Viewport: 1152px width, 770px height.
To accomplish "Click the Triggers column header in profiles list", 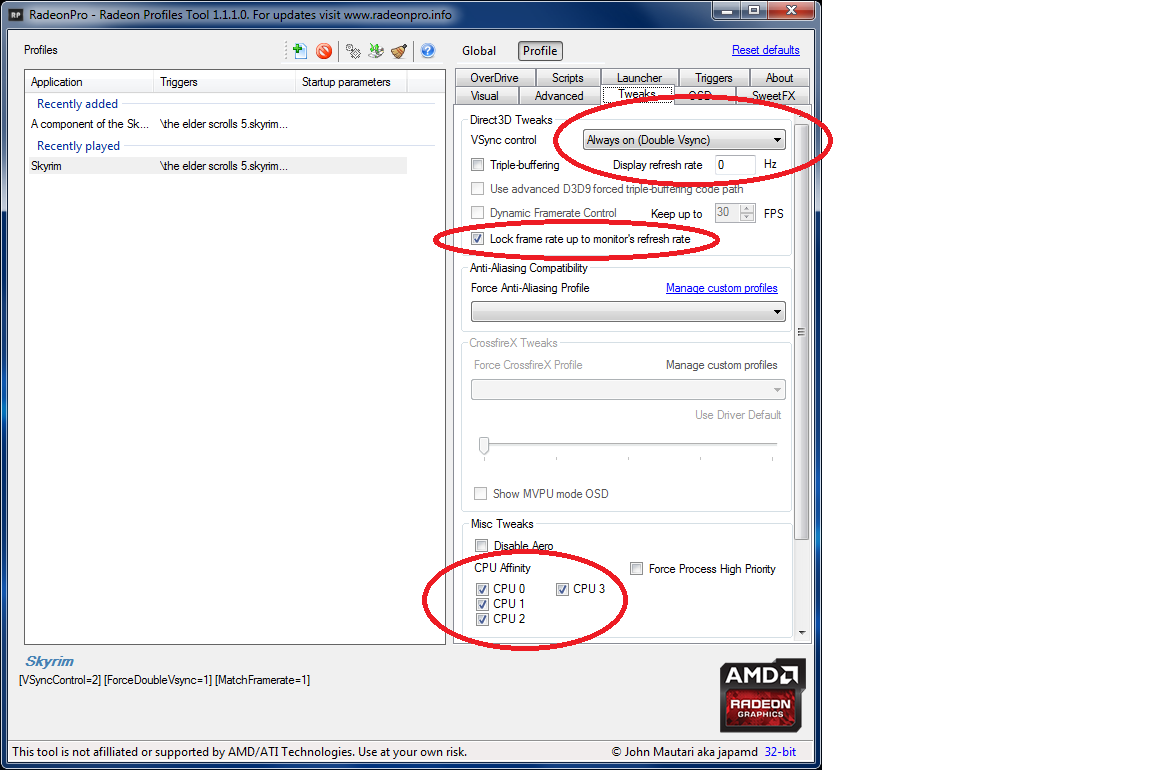I will point(224,82).
